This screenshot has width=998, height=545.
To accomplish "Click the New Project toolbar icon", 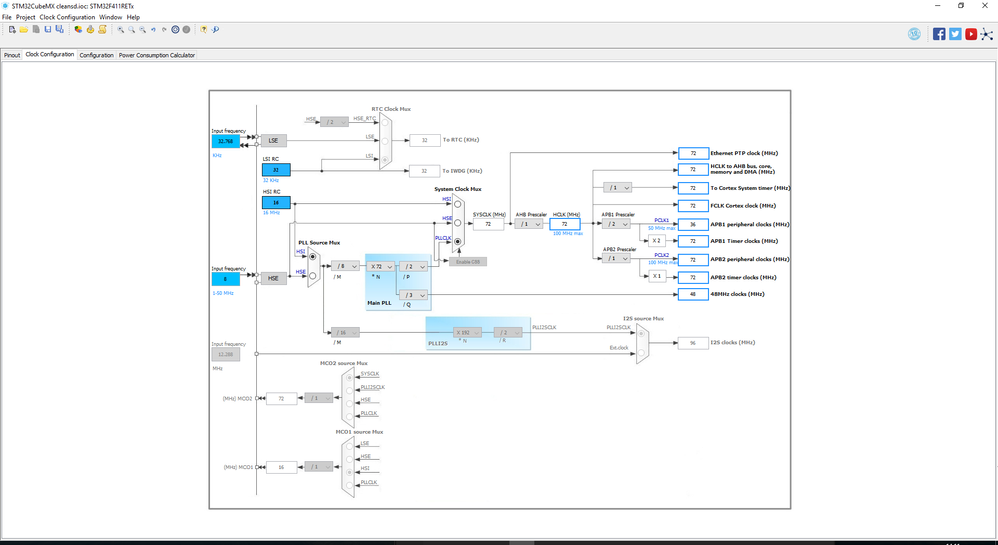I will (x=12, y=29).
